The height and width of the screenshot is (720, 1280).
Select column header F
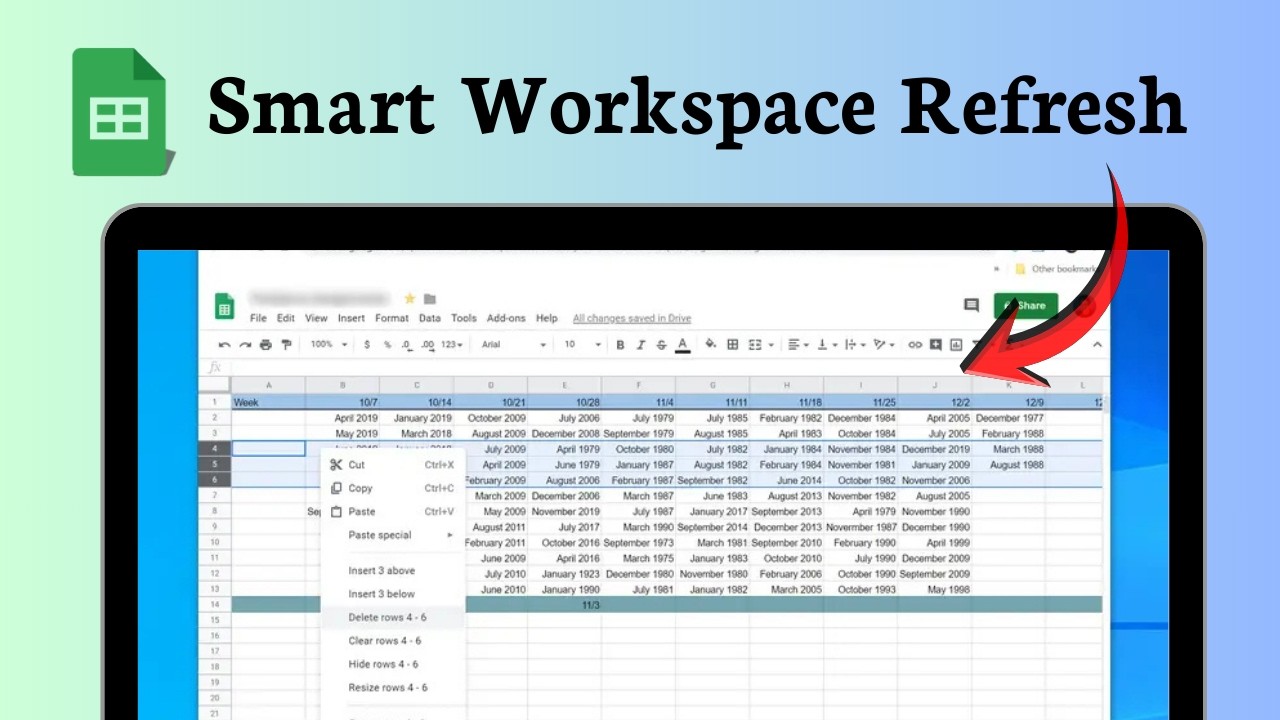click(x=639, y=385)
